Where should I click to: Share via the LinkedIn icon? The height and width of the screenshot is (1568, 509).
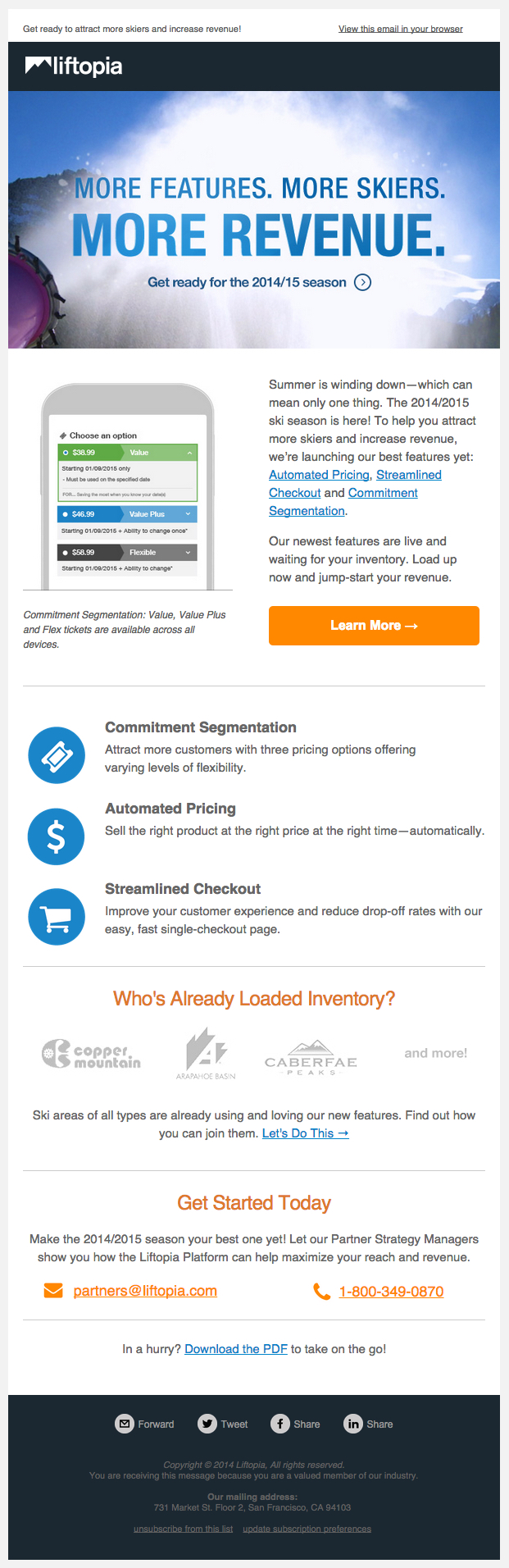tap(353, 1424)
